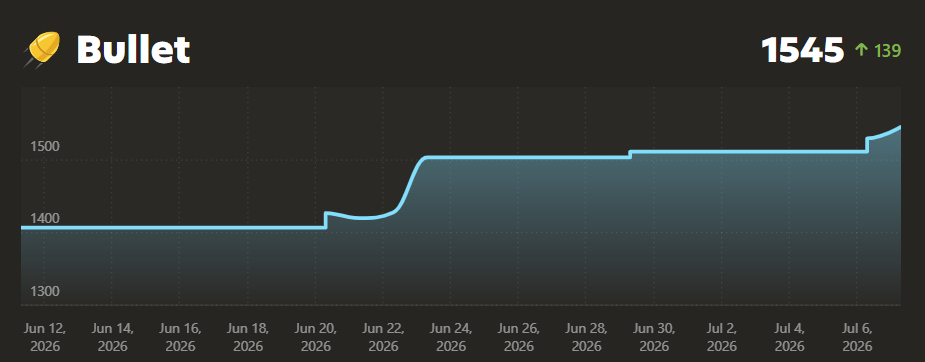Click the current rating 1545
Viewport: 925px width, 362px height.
(x=802, y=50)
